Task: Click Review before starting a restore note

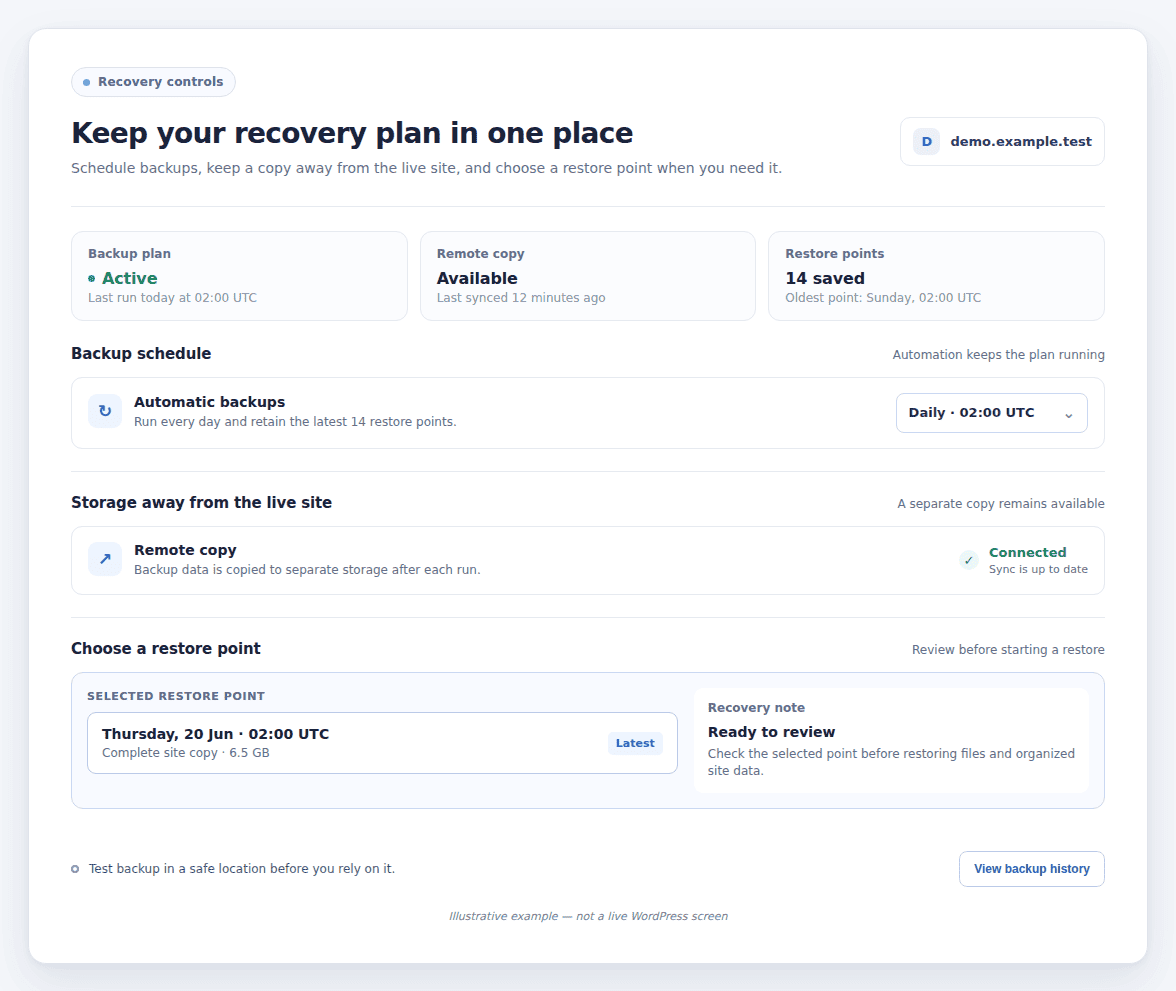Action: [x=1008, y=650]
